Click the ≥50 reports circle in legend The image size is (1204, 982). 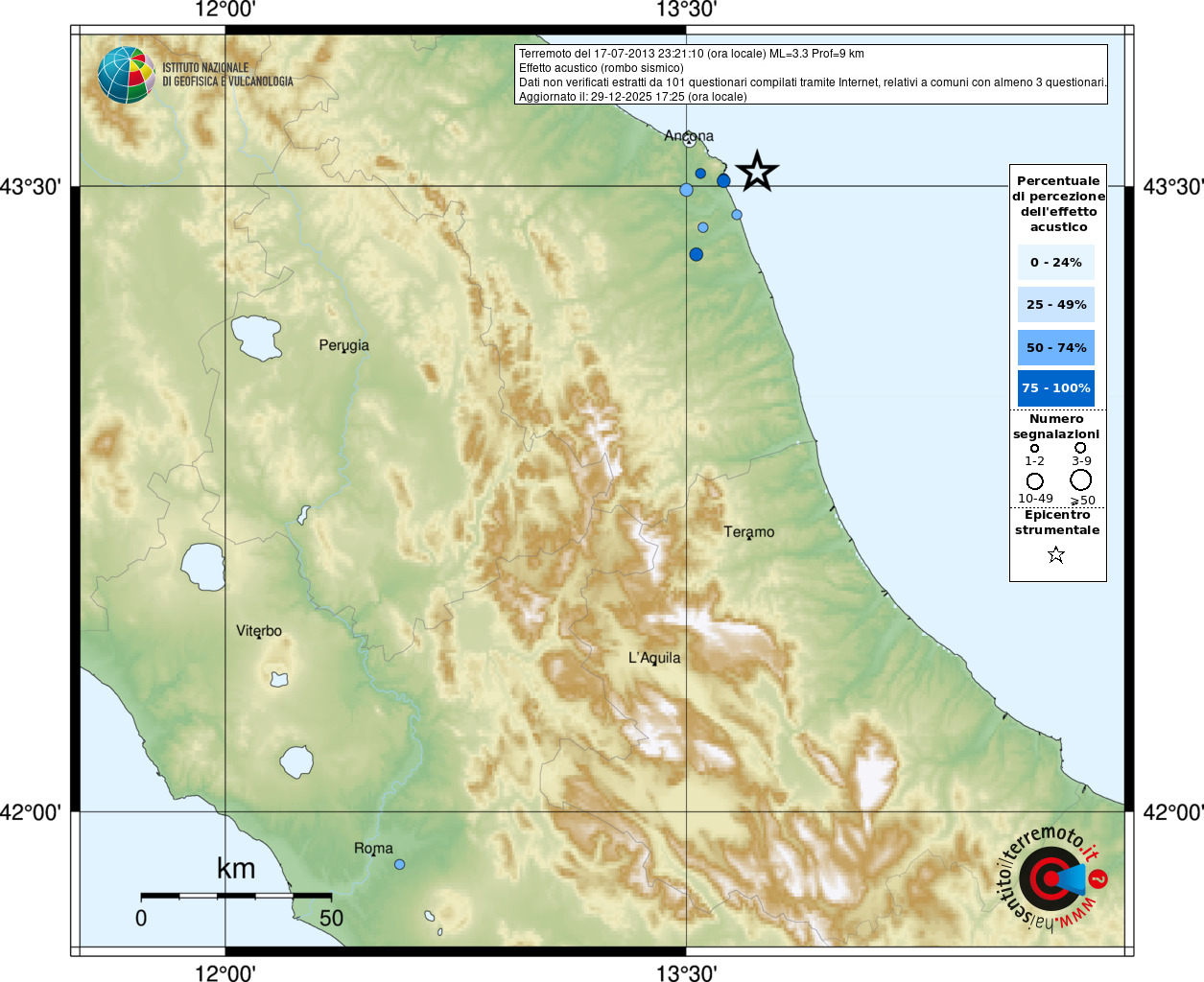click(1081, 479)
